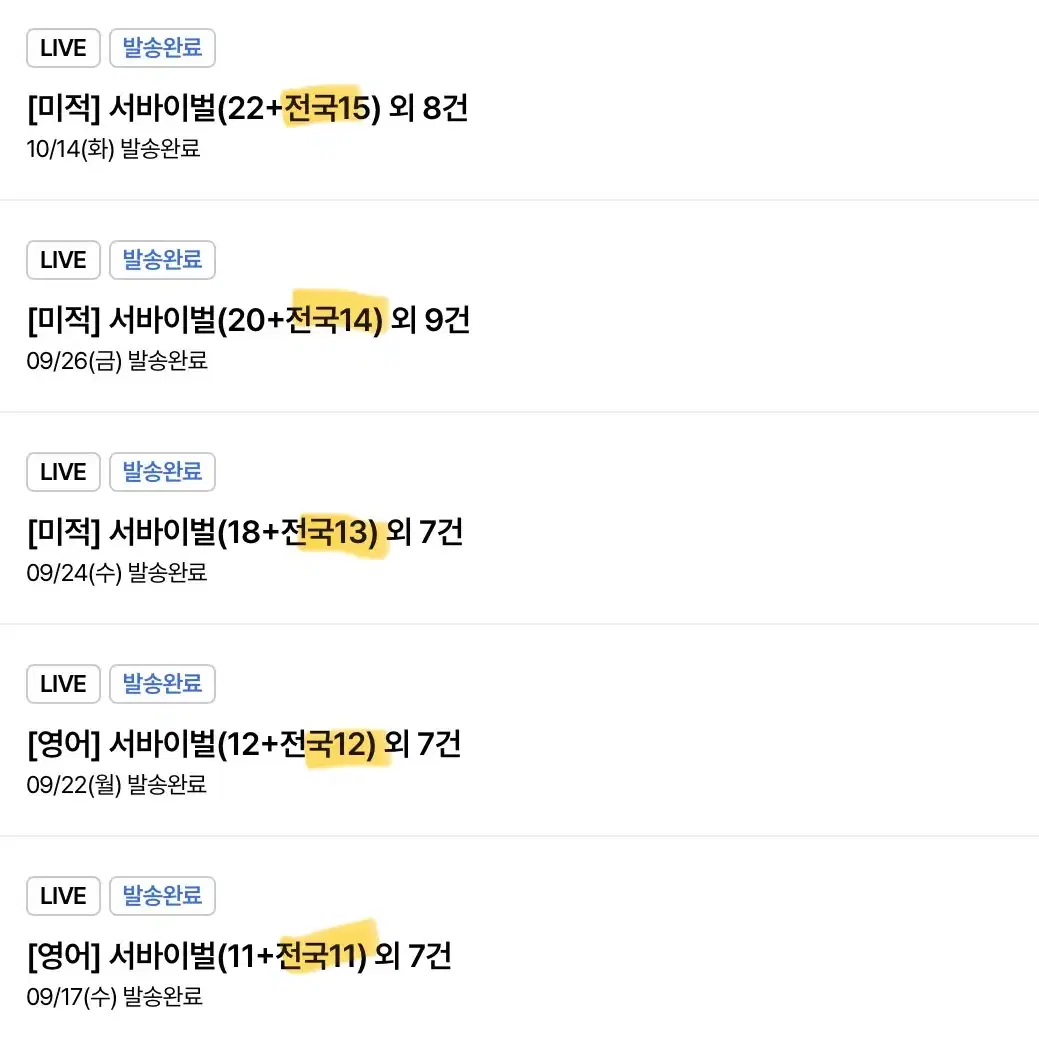Click the LIVE badge on the 전국14 entry
The image size is (1039, 1039).
[x=63, y=260]
